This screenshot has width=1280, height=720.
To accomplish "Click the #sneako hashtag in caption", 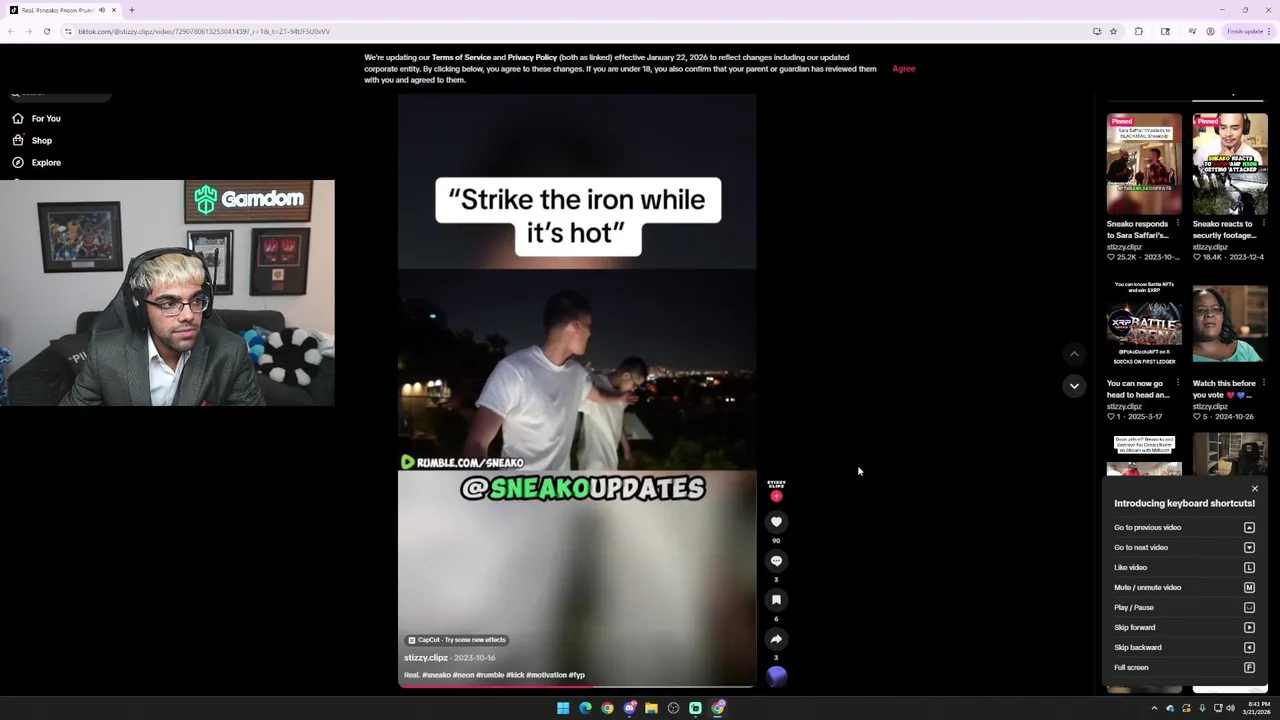I will point(436,675).
